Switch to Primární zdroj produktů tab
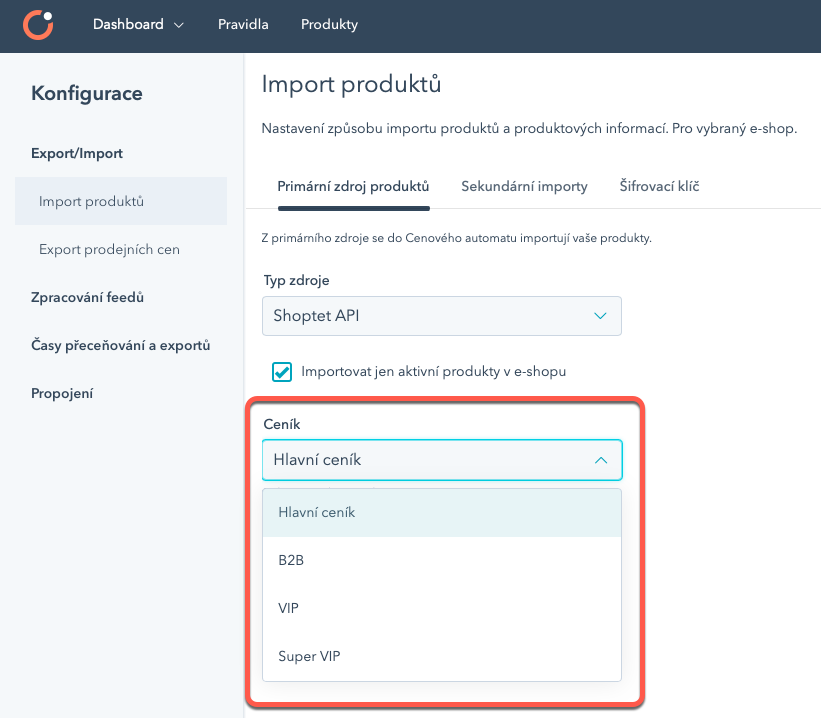Viewport: 821px width, 718px height. (x=353, y=186)
